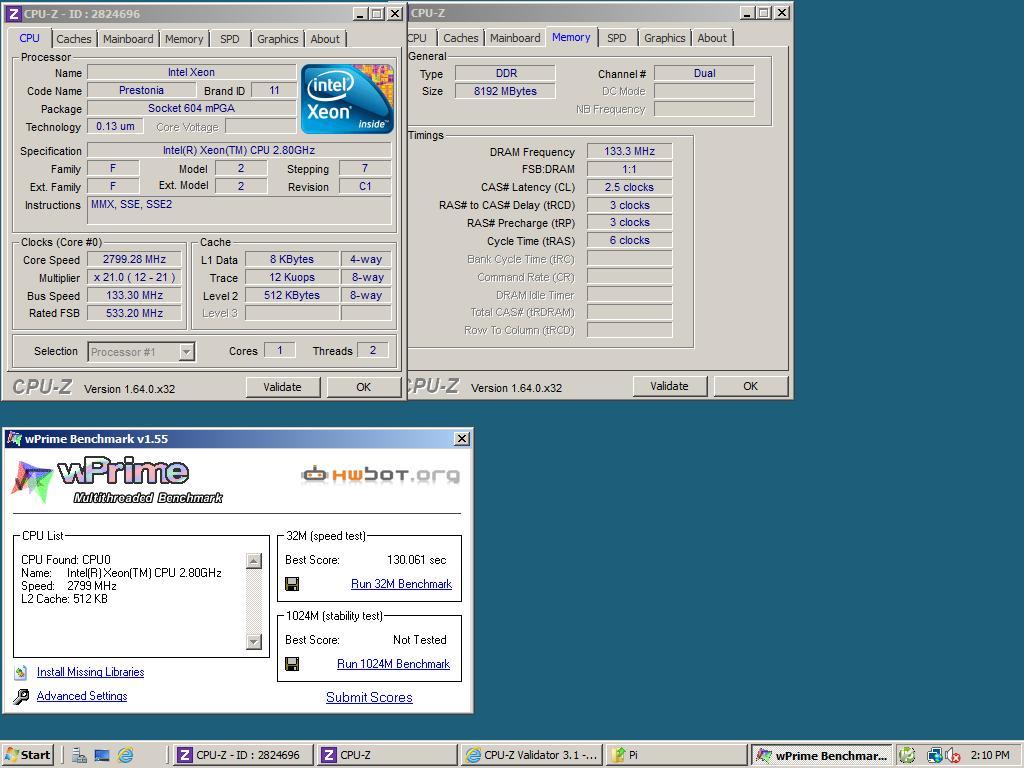Viewport: 1024px width, 768px height.
Task: Click OK in CPU-Z ID window
Action: coord(363,387)
